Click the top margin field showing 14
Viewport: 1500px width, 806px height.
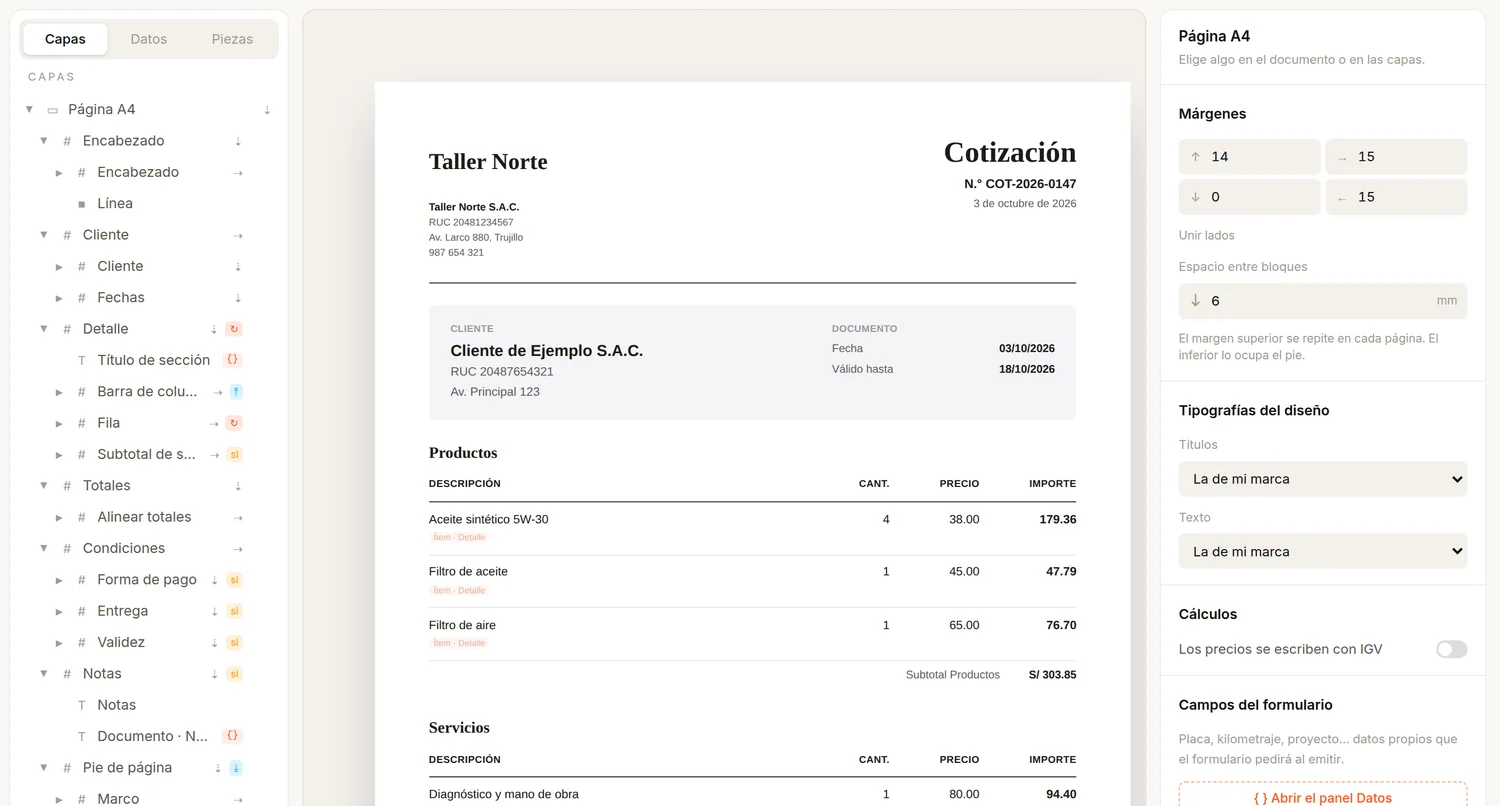(1250, 157)
